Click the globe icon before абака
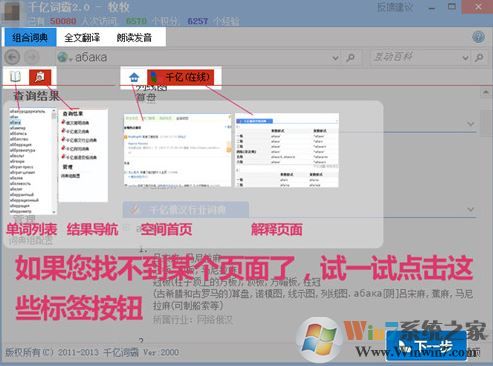493x366 pixels. [x=63, y=57]
